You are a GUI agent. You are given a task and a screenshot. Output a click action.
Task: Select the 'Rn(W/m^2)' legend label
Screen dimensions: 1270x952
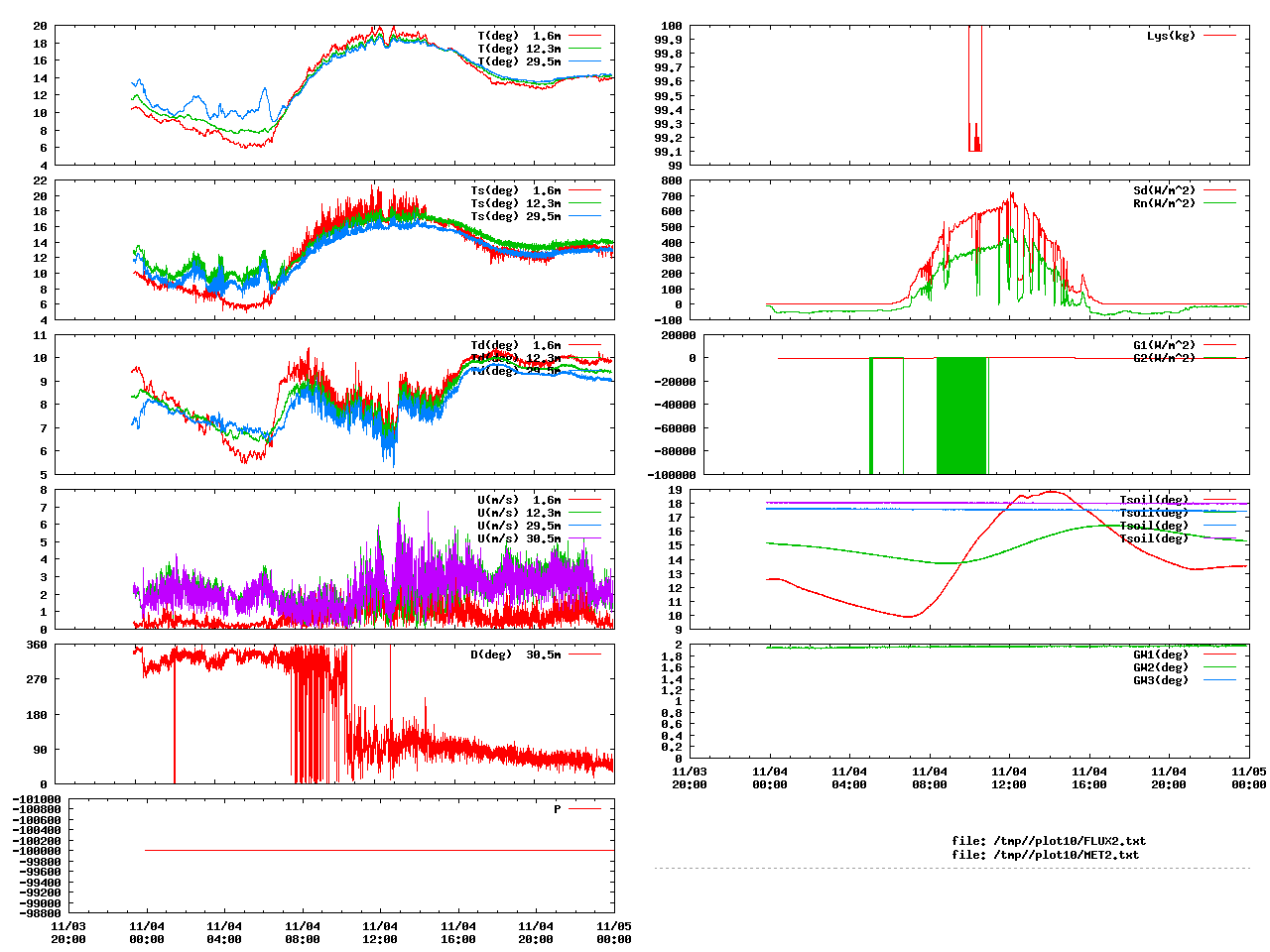coord(1165,203)
